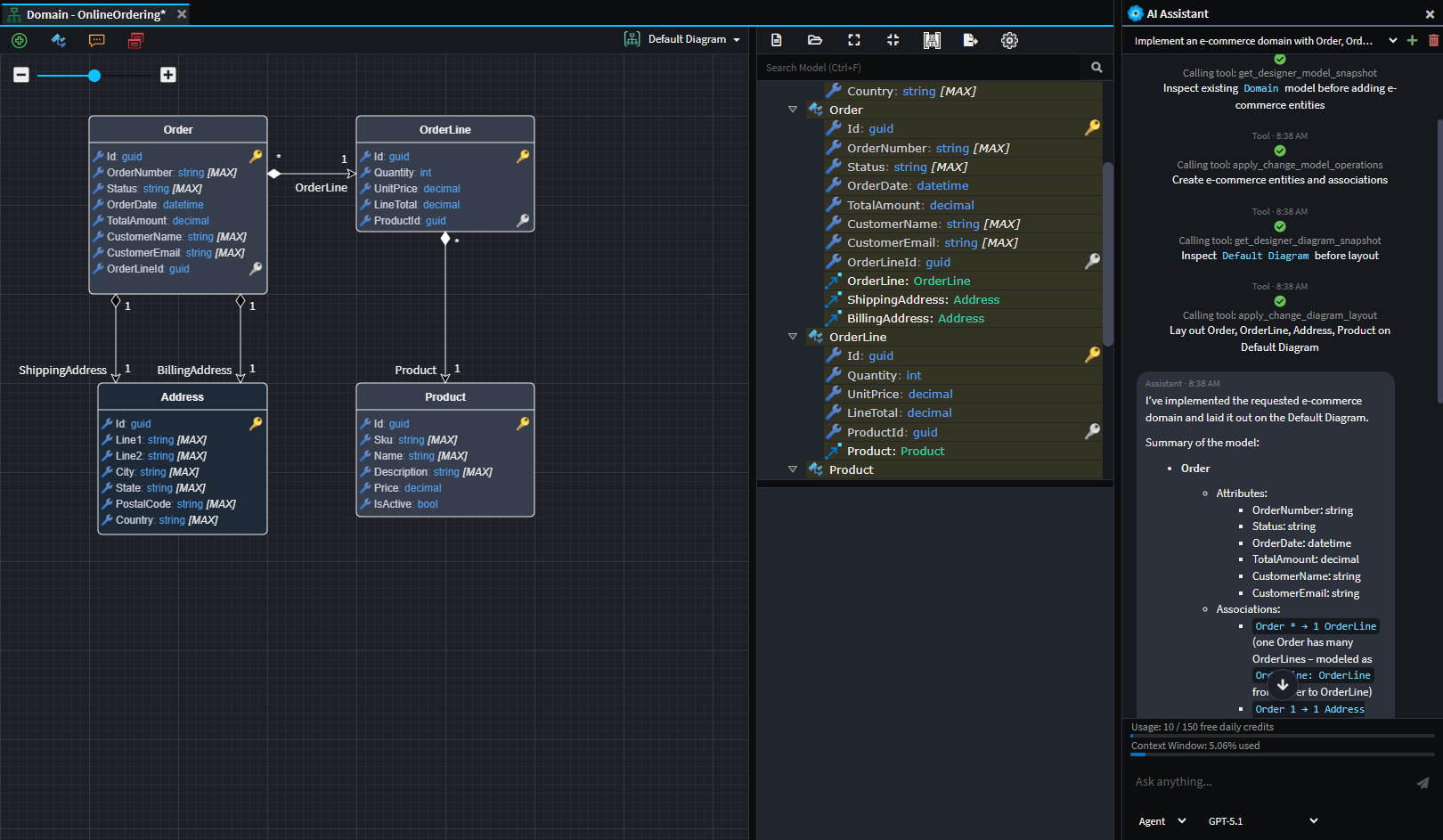Click the primary key icon on tree Order Id
Image resolution: width=1443 pixels, height=840 pixels.
(x=1092, y=128)
